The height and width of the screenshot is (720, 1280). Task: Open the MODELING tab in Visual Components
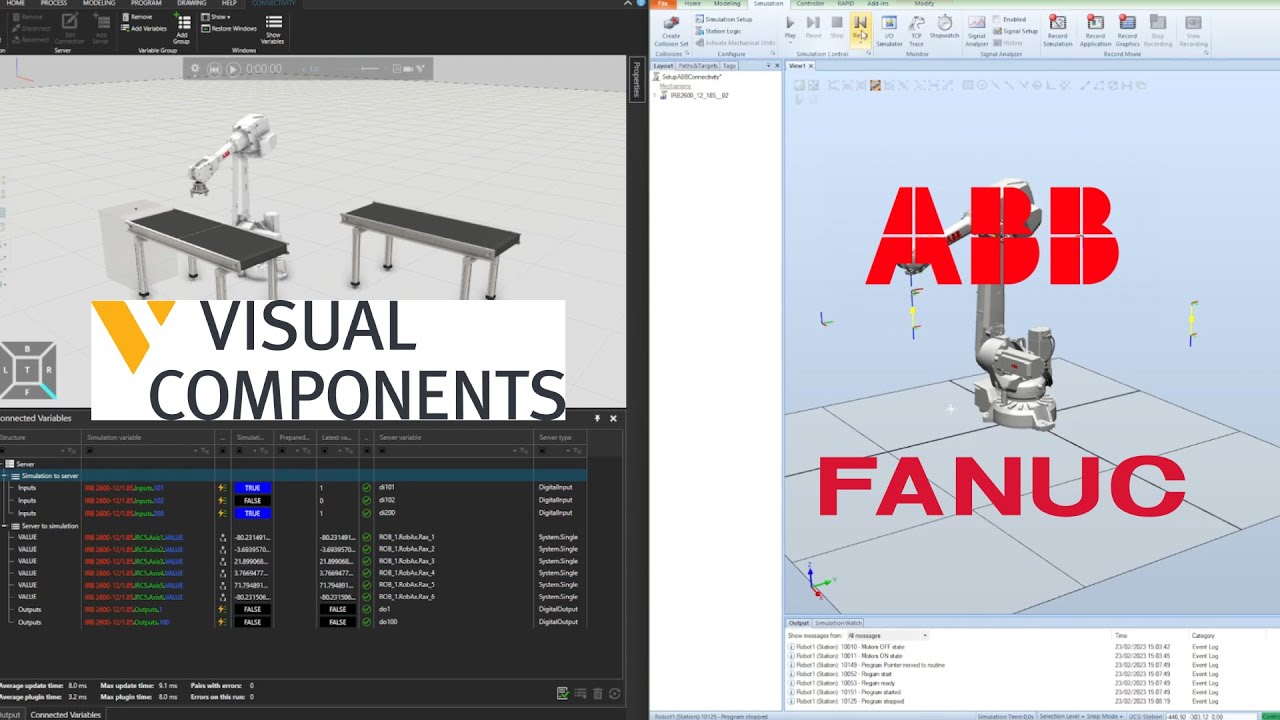click(98, 3)
